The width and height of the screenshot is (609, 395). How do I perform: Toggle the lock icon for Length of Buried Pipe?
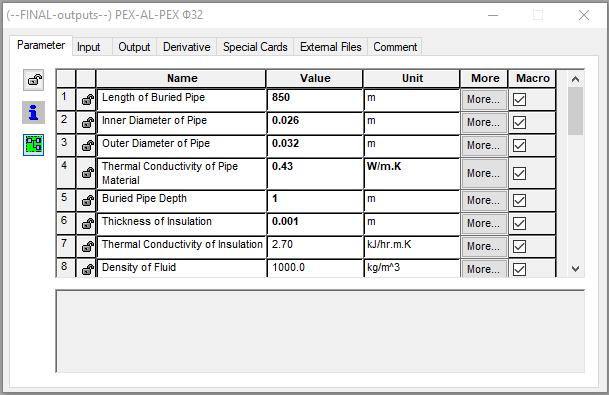click(x=87, y=100)
